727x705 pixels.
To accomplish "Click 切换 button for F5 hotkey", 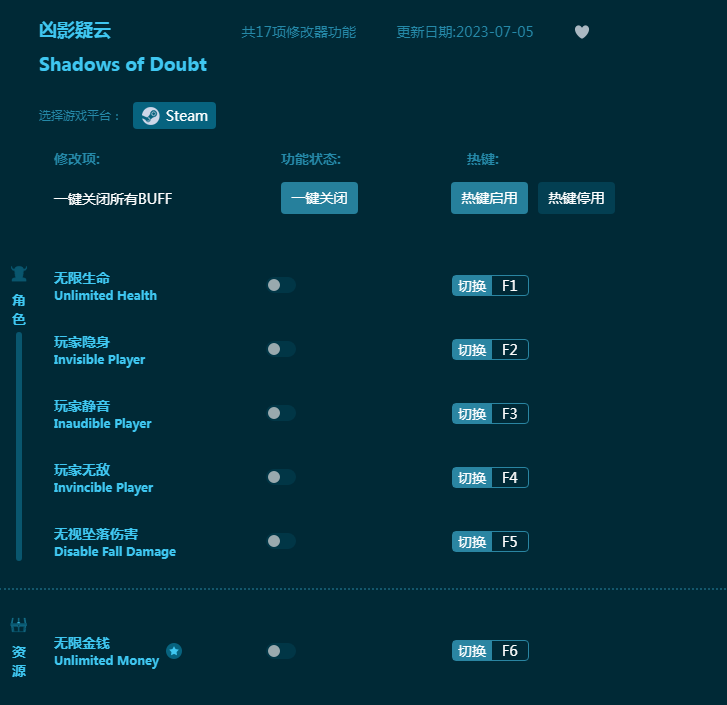I will coord(472,541).
